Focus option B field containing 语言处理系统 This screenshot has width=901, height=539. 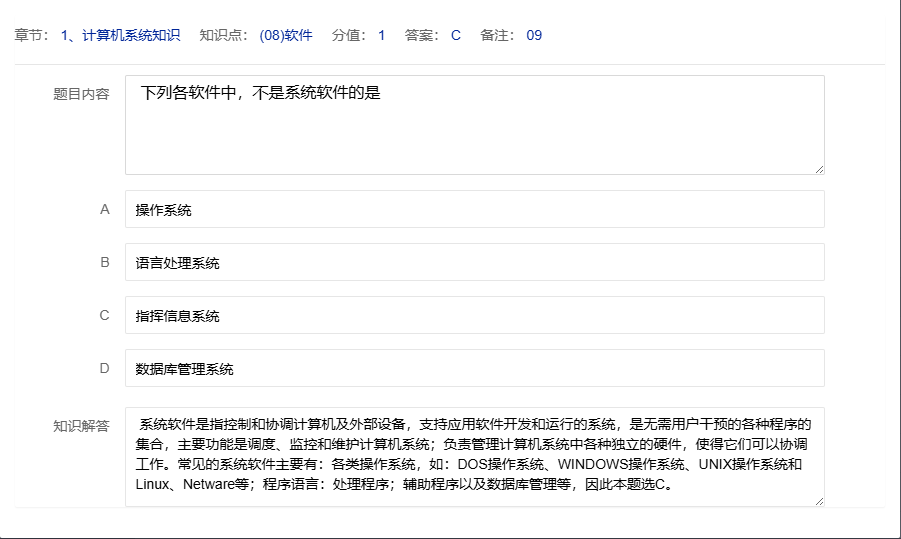coord(474,263)
